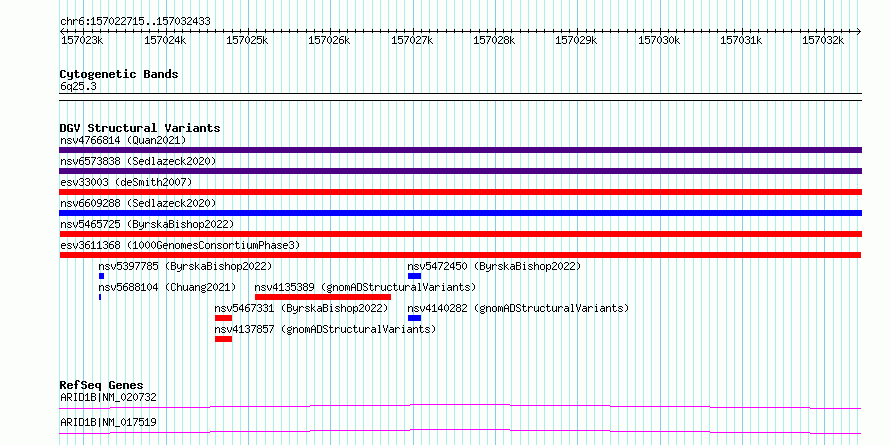Image resolution: width=890 pixels, height=445 pixels.
Task: Select the 6q25.3 cytogenetic band label
Action: [78, 86]
